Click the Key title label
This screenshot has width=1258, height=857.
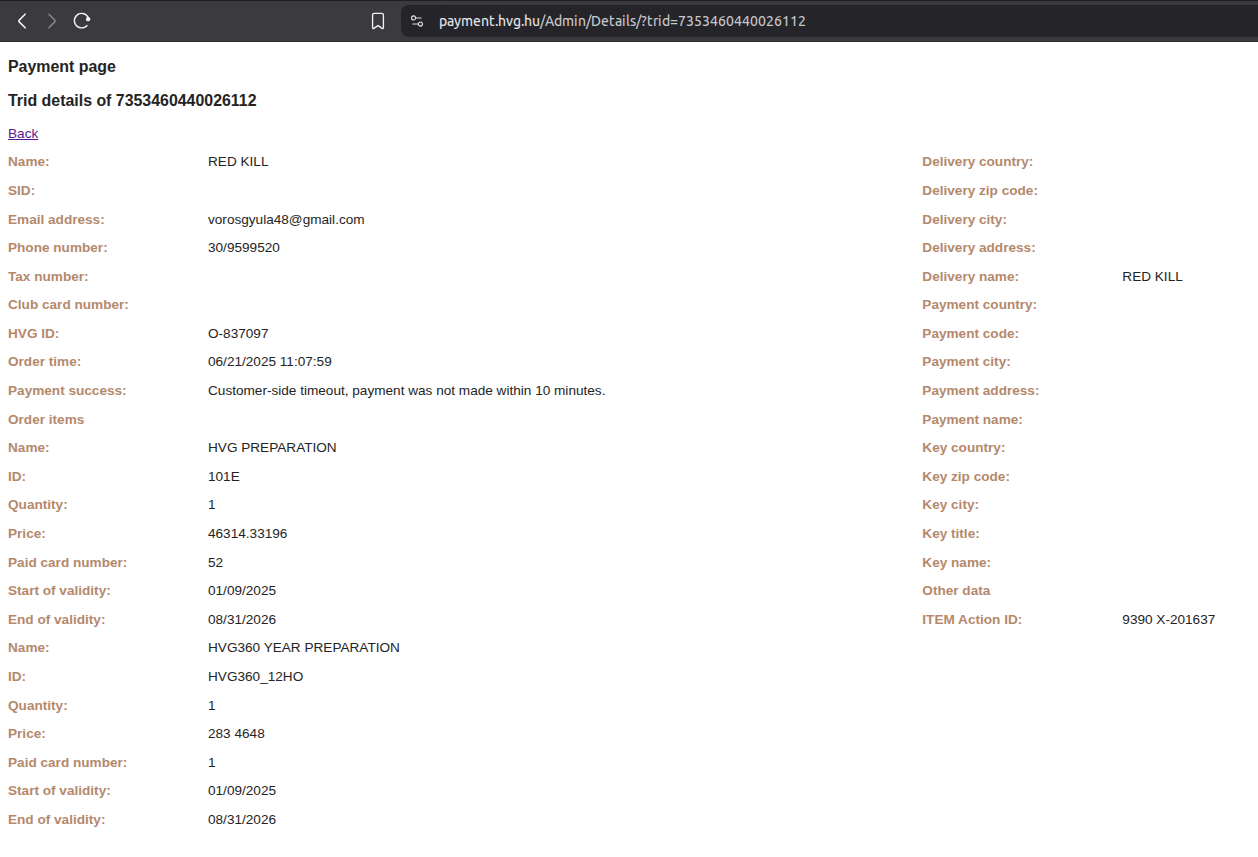coord(951,534)
